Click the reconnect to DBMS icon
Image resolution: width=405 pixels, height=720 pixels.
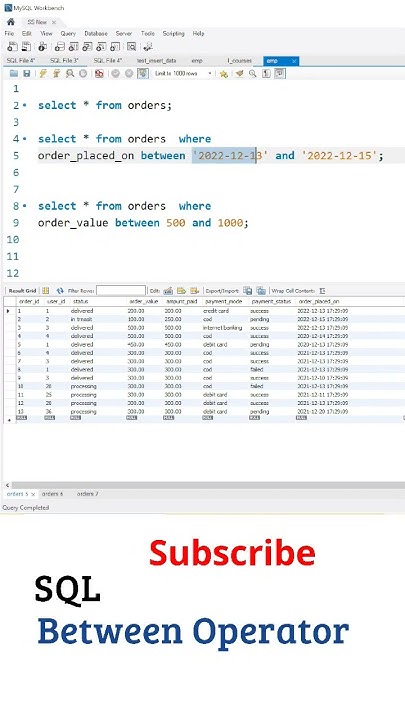(x=148, y=46)
